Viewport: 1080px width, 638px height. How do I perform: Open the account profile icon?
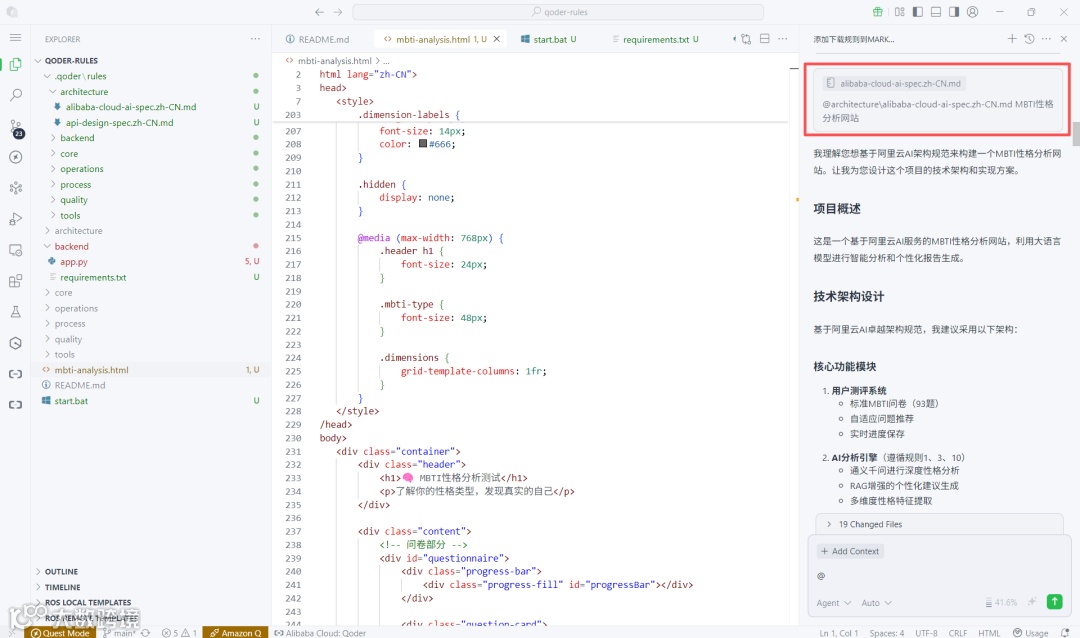(x=973, y=12)
